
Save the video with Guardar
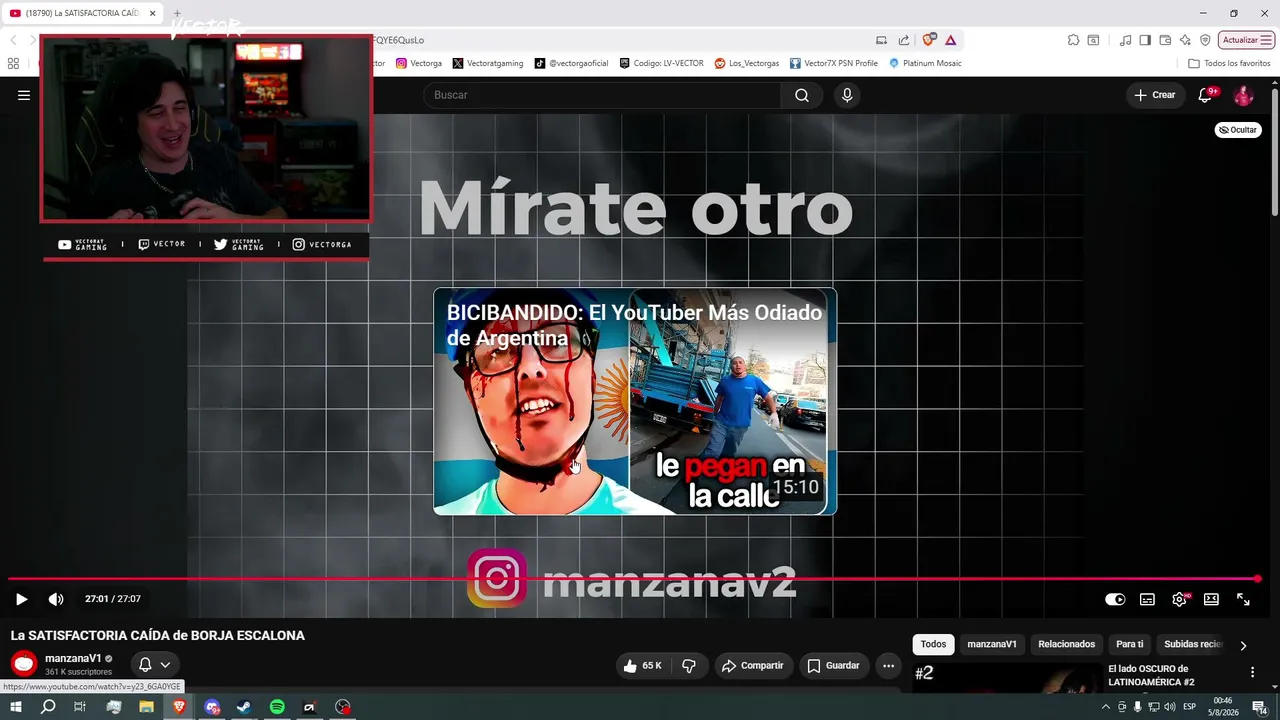click(833, 666)
